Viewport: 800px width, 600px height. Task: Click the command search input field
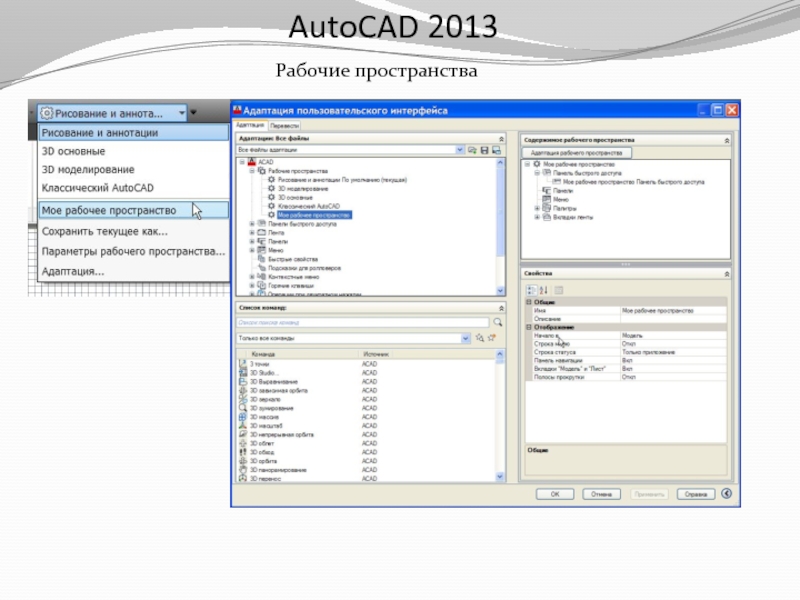(361, 323)
